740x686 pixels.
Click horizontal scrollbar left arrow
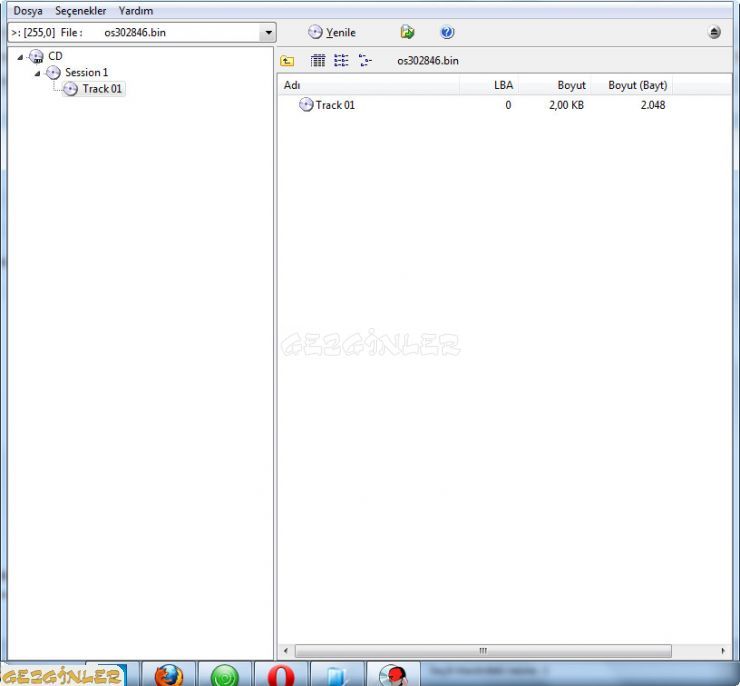coord(286,651)
